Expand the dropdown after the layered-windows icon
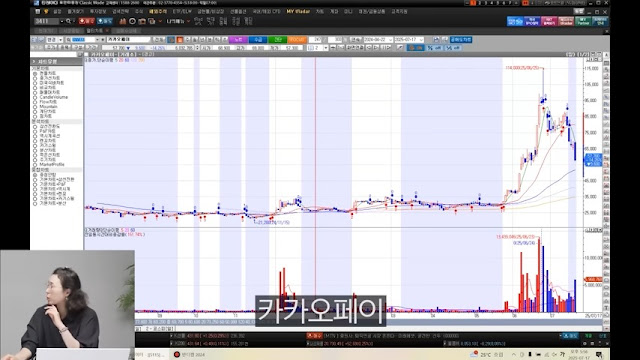Screen dimensions: 640x360 tap(160, 21)
